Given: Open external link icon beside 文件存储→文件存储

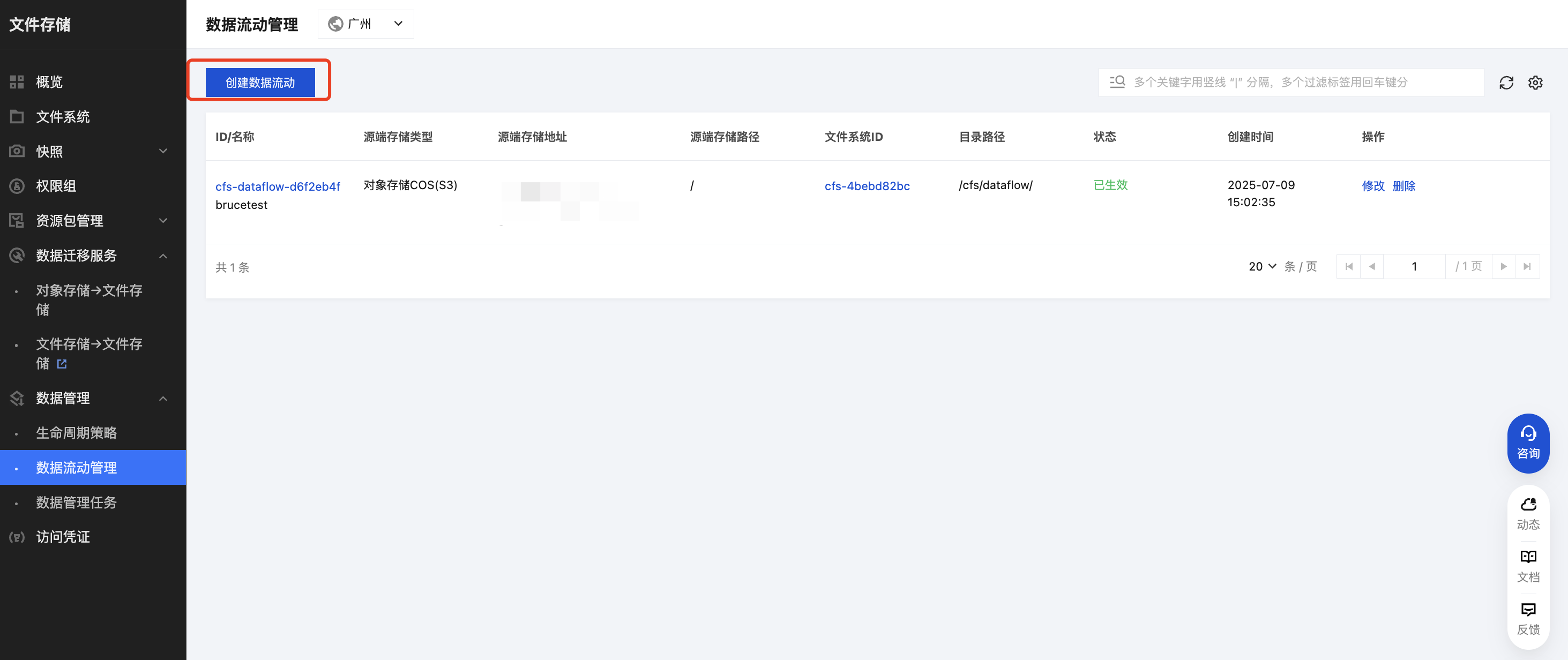Looking at the screenshot, I should tap(62, 364).
